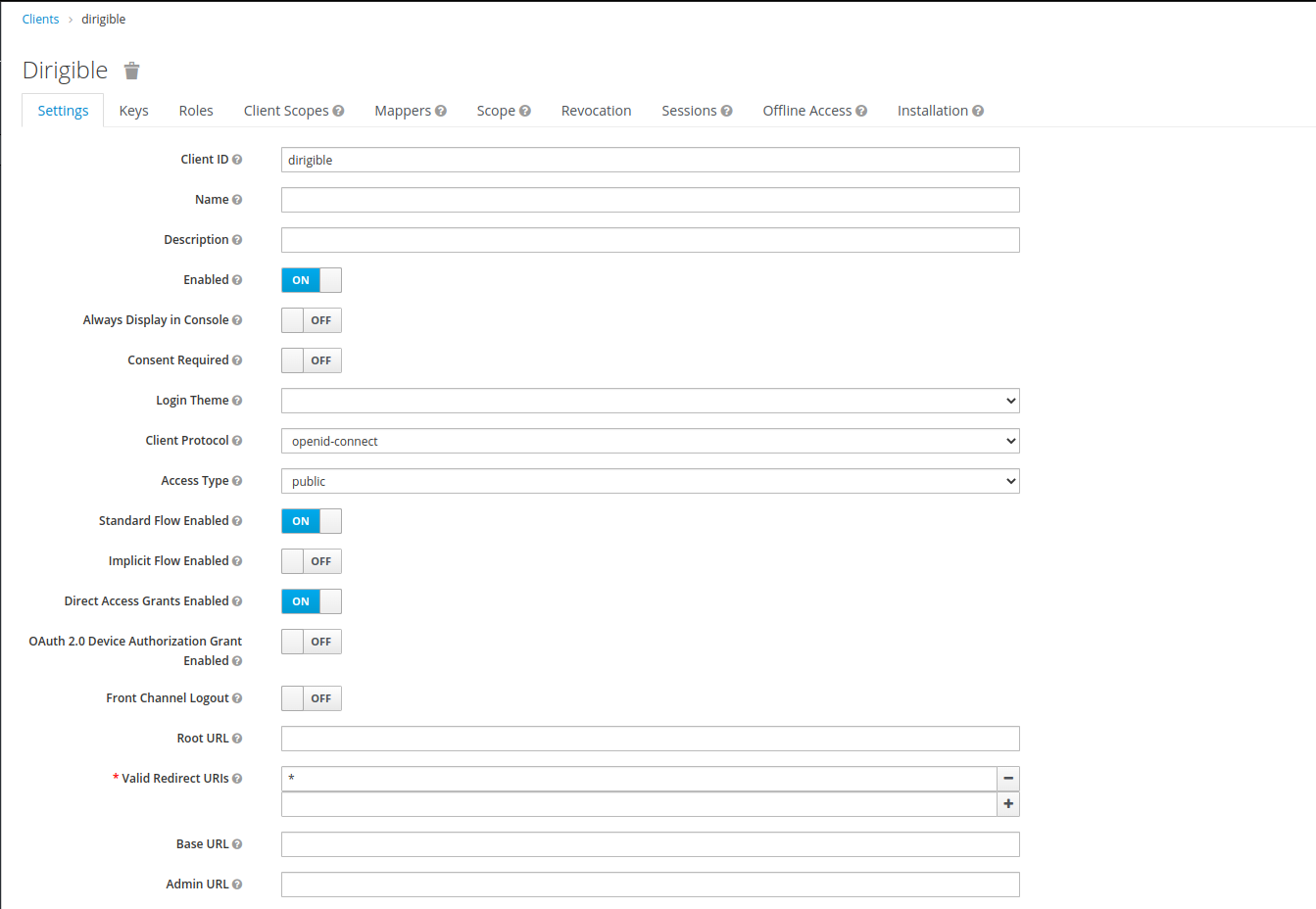Turn on Consent Required switch

[312, 360]
